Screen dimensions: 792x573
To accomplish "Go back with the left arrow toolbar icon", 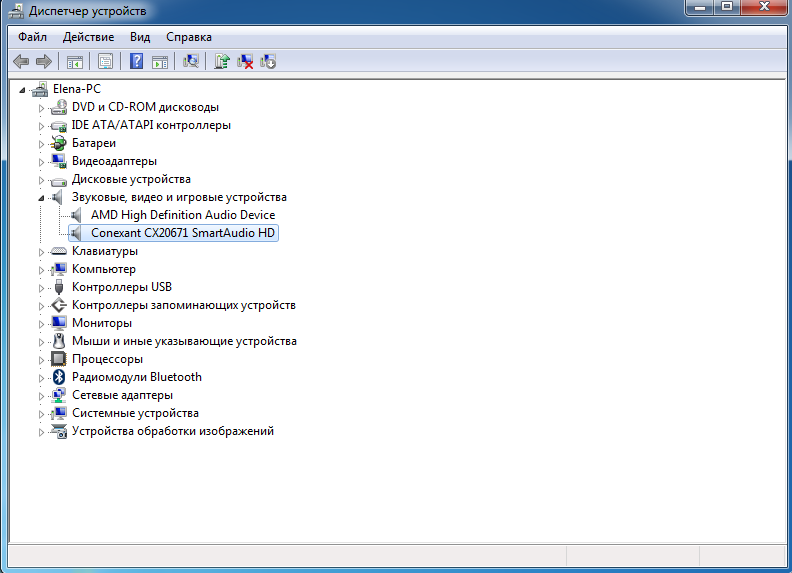I will pyautogui.click(x=21, y=62).
